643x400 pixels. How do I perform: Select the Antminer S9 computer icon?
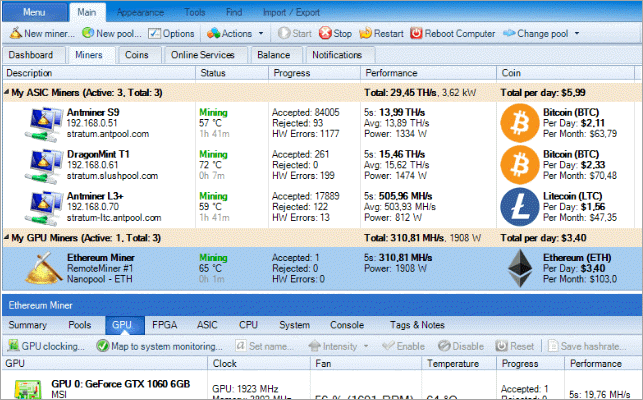(43, 123)
